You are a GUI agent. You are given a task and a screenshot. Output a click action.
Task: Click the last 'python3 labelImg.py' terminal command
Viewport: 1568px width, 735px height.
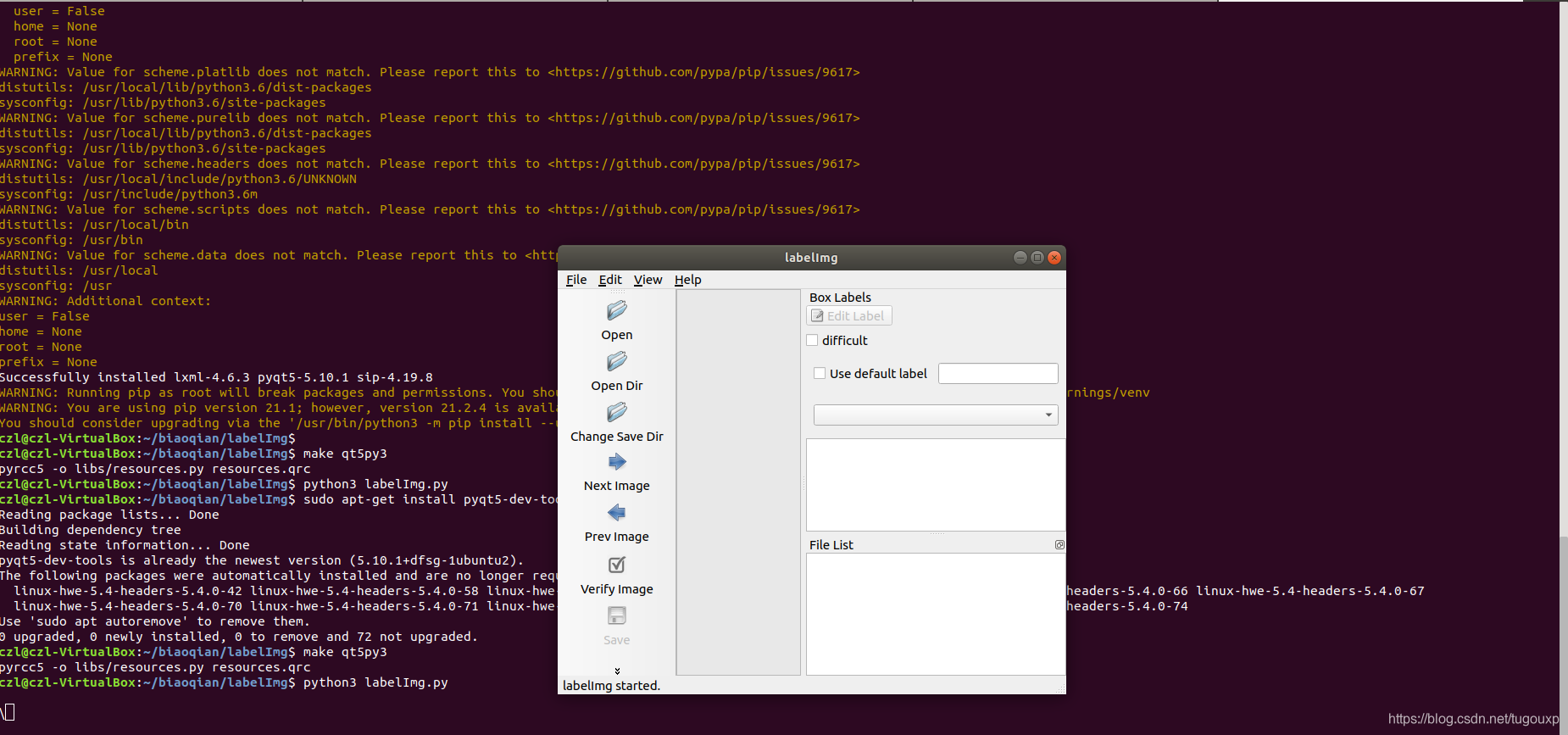tap(375, 682)
